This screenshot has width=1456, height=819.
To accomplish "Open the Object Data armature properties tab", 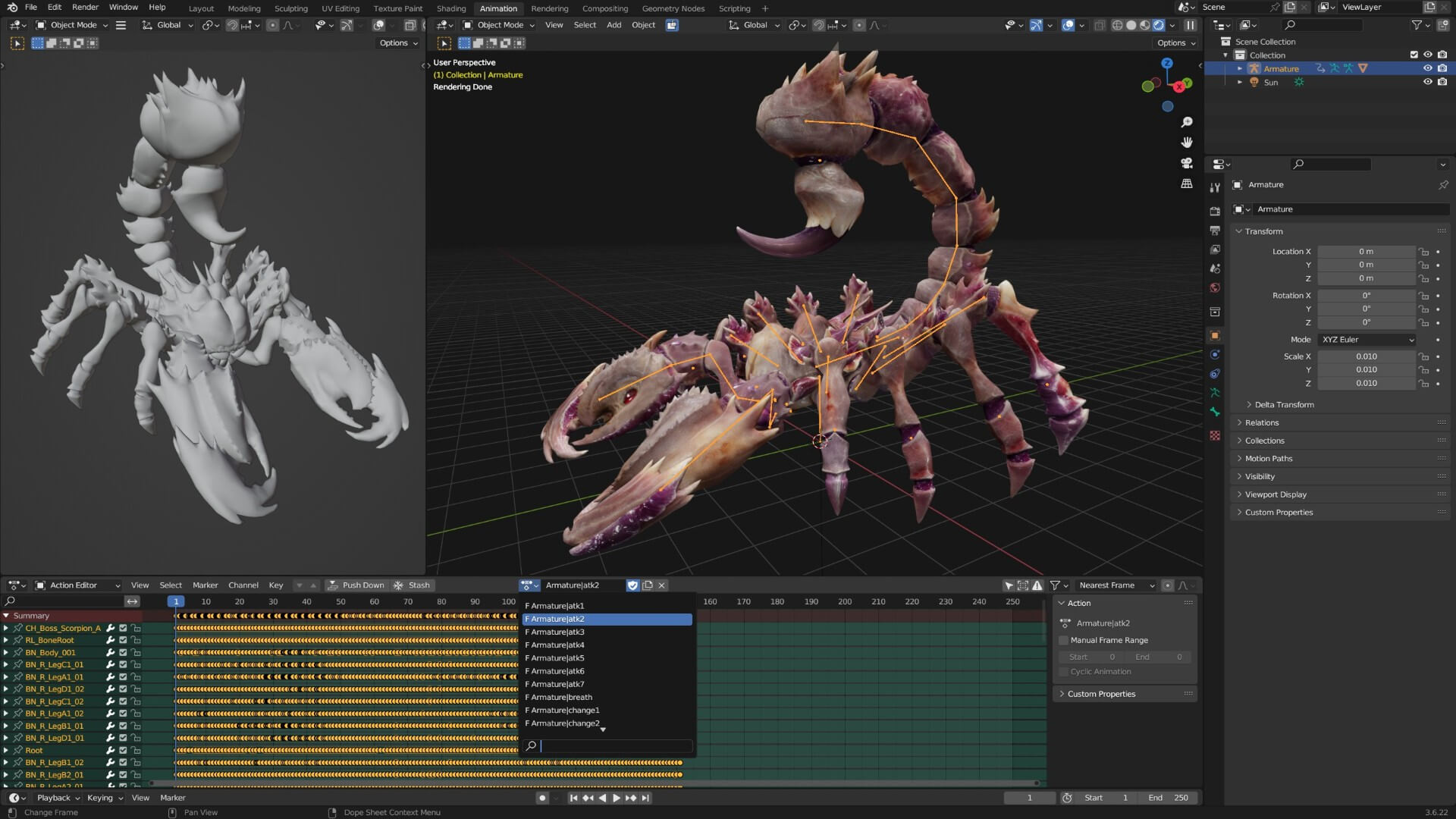I will [1215, 393].
